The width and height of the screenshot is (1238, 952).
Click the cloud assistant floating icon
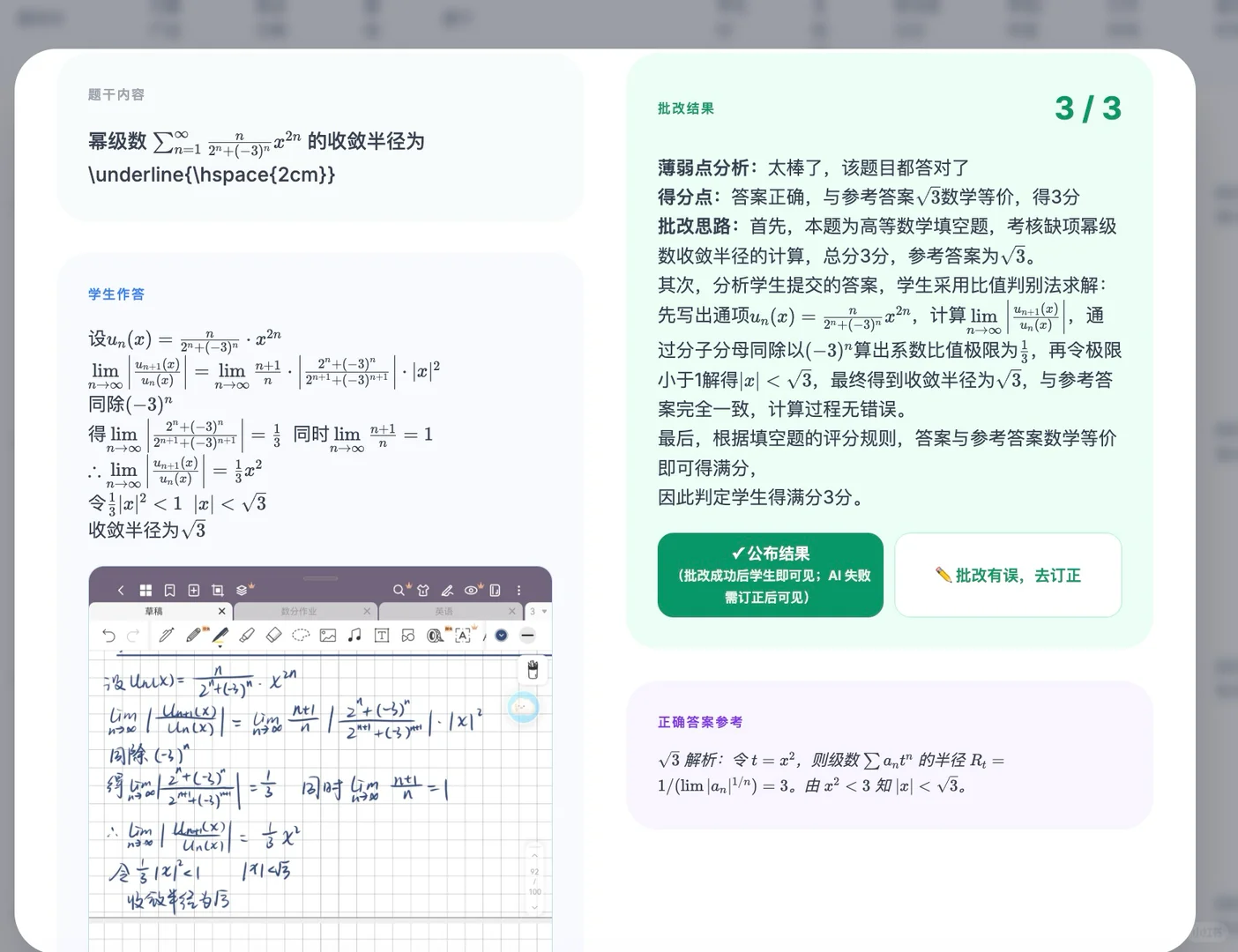point(523,707)
